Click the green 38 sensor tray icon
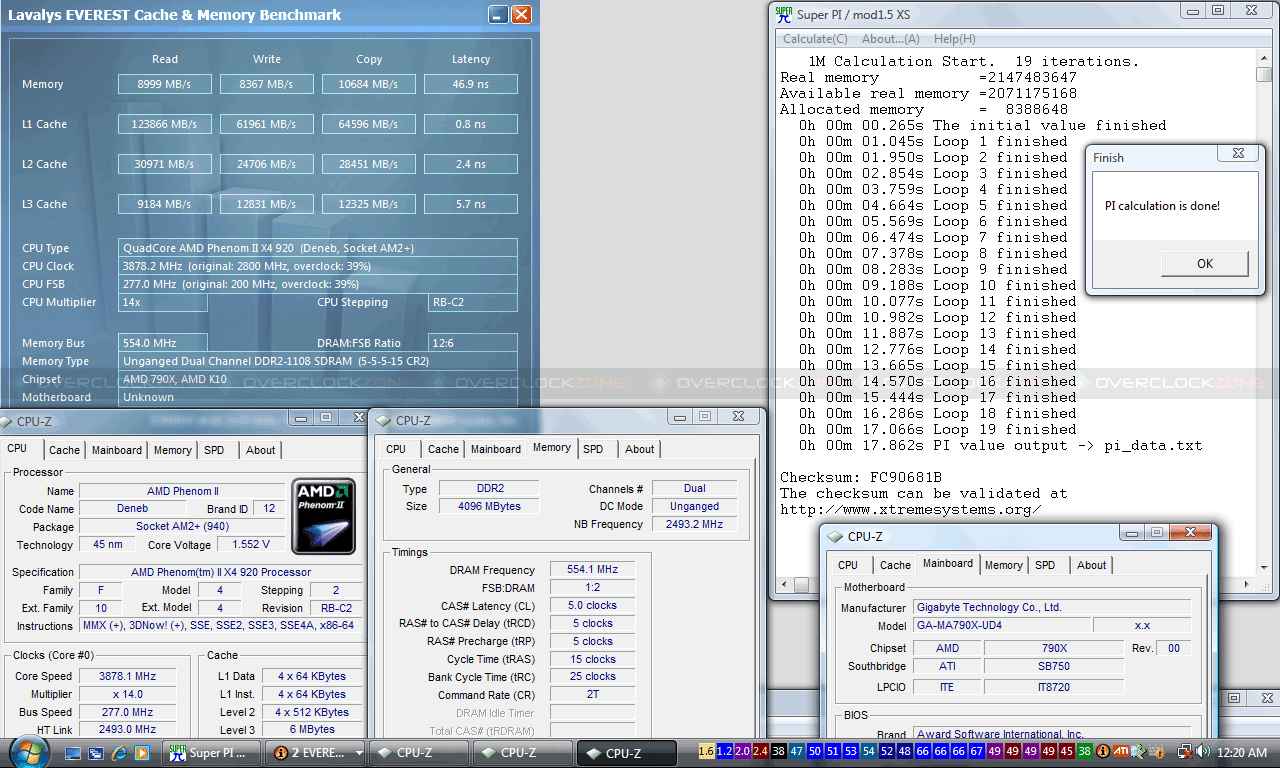Image resolution: width=1280 pixels, height=768 pixels. 1085,751
